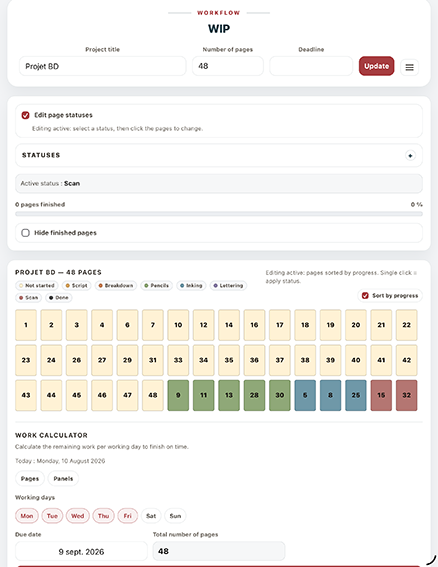Edit the Total number of pages field
Image resolution: width=438 pixels, height=567 pixels.
[x=219, y=551]
